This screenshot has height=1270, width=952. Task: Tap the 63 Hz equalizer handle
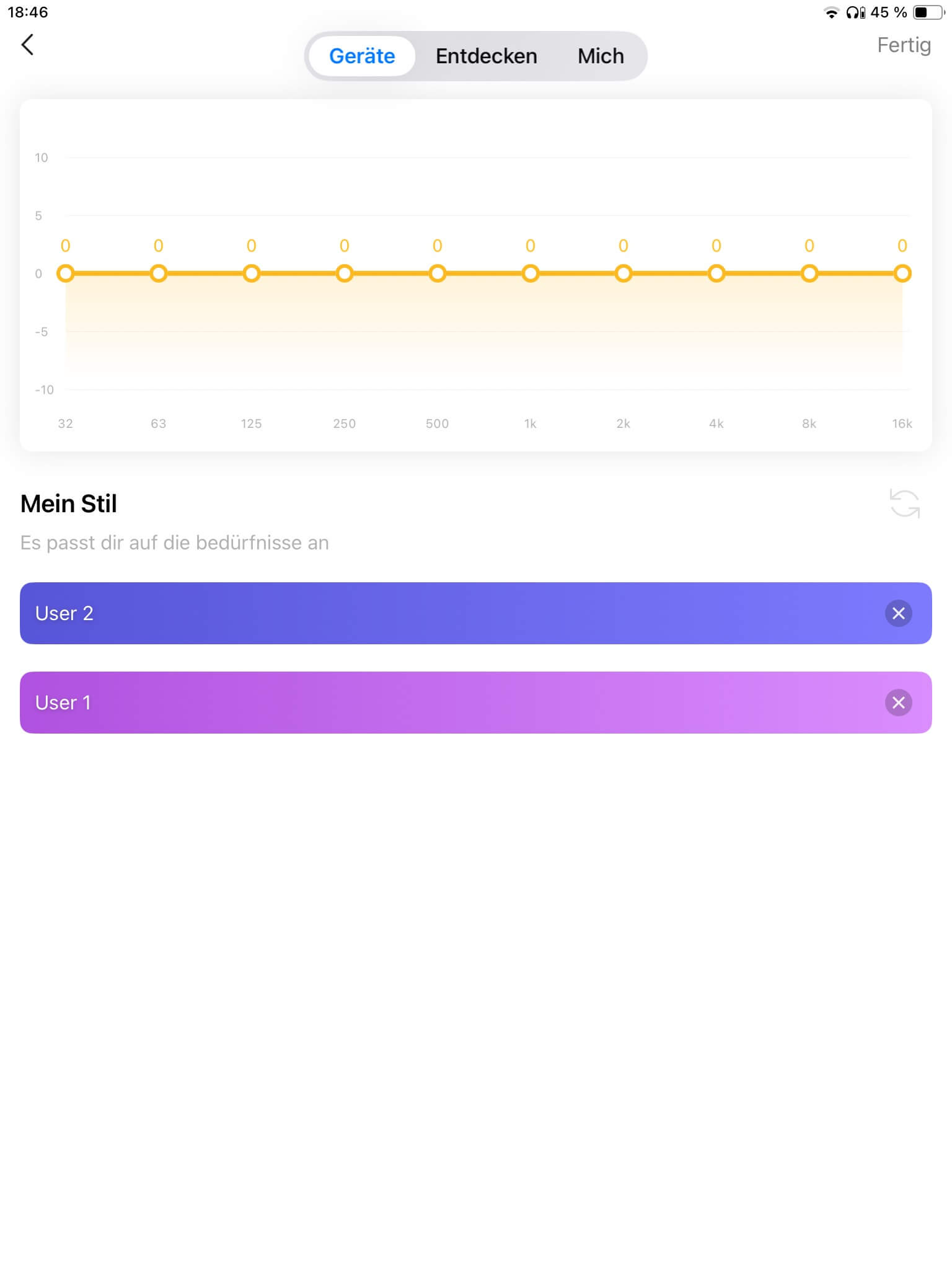point(159,273)
